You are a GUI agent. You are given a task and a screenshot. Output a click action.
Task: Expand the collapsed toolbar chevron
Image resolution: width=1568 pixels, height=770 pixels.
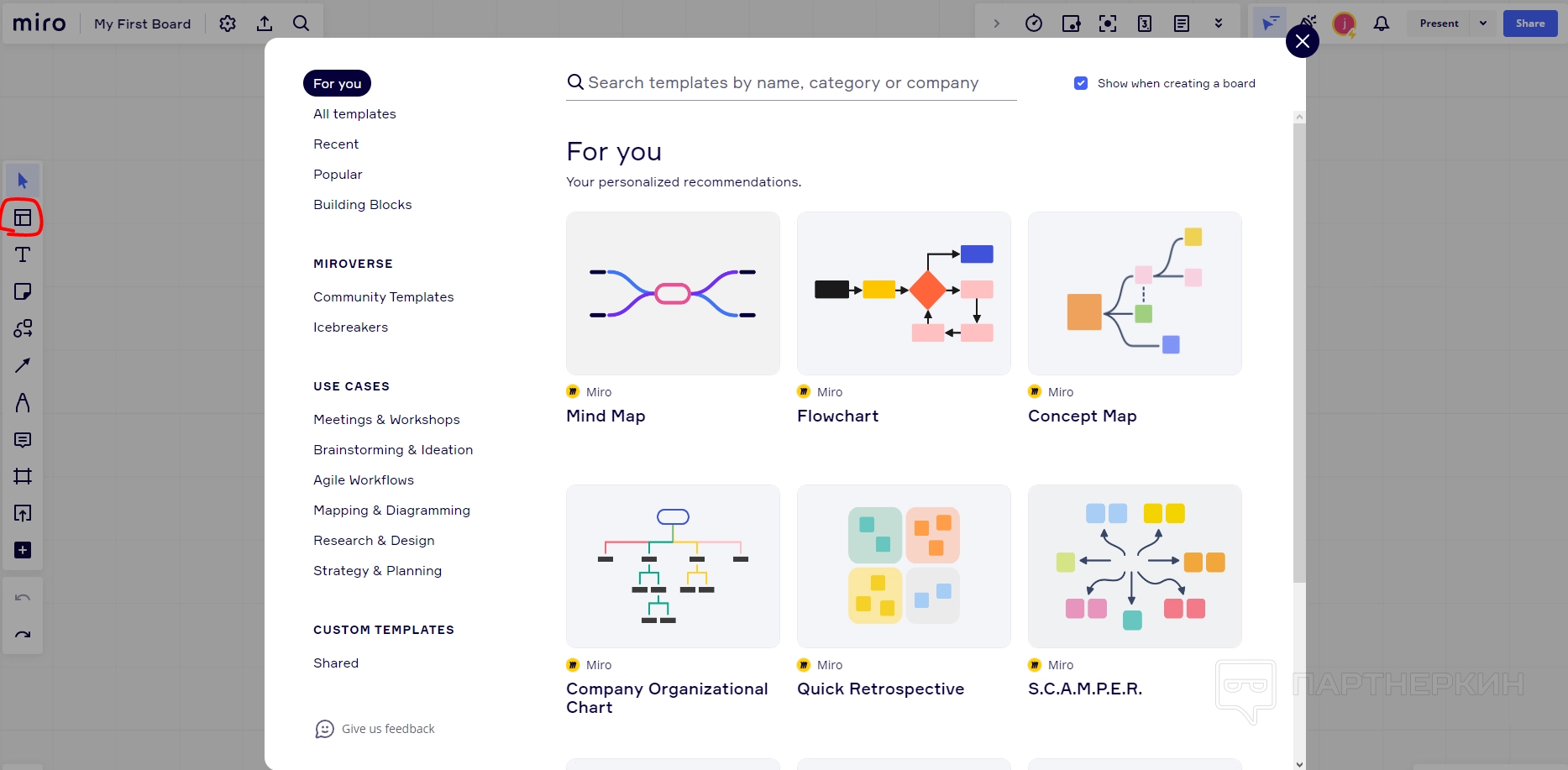click(x=997, y=24)
